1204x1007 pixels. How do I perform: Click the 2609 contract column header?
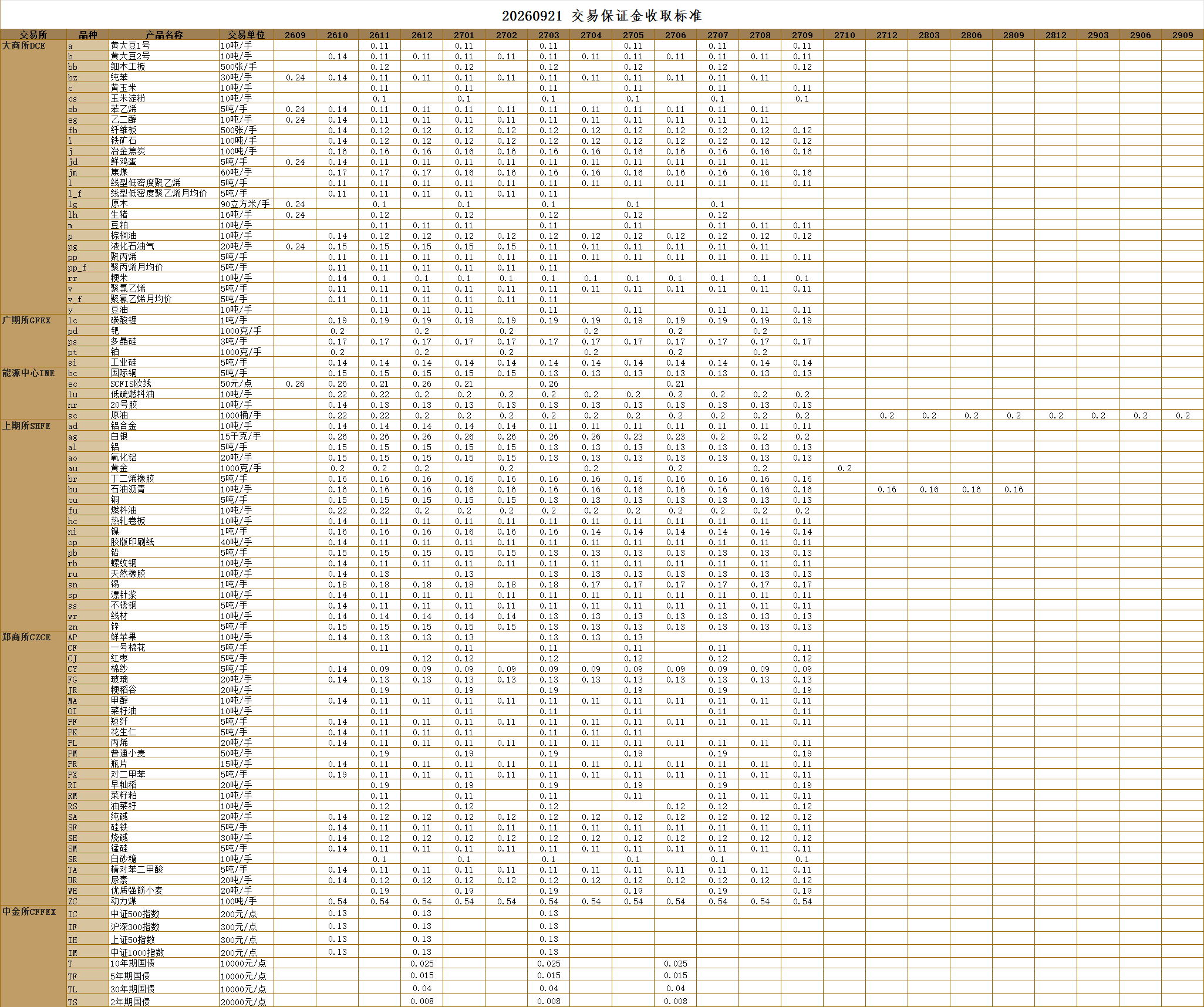pos(295,35)
